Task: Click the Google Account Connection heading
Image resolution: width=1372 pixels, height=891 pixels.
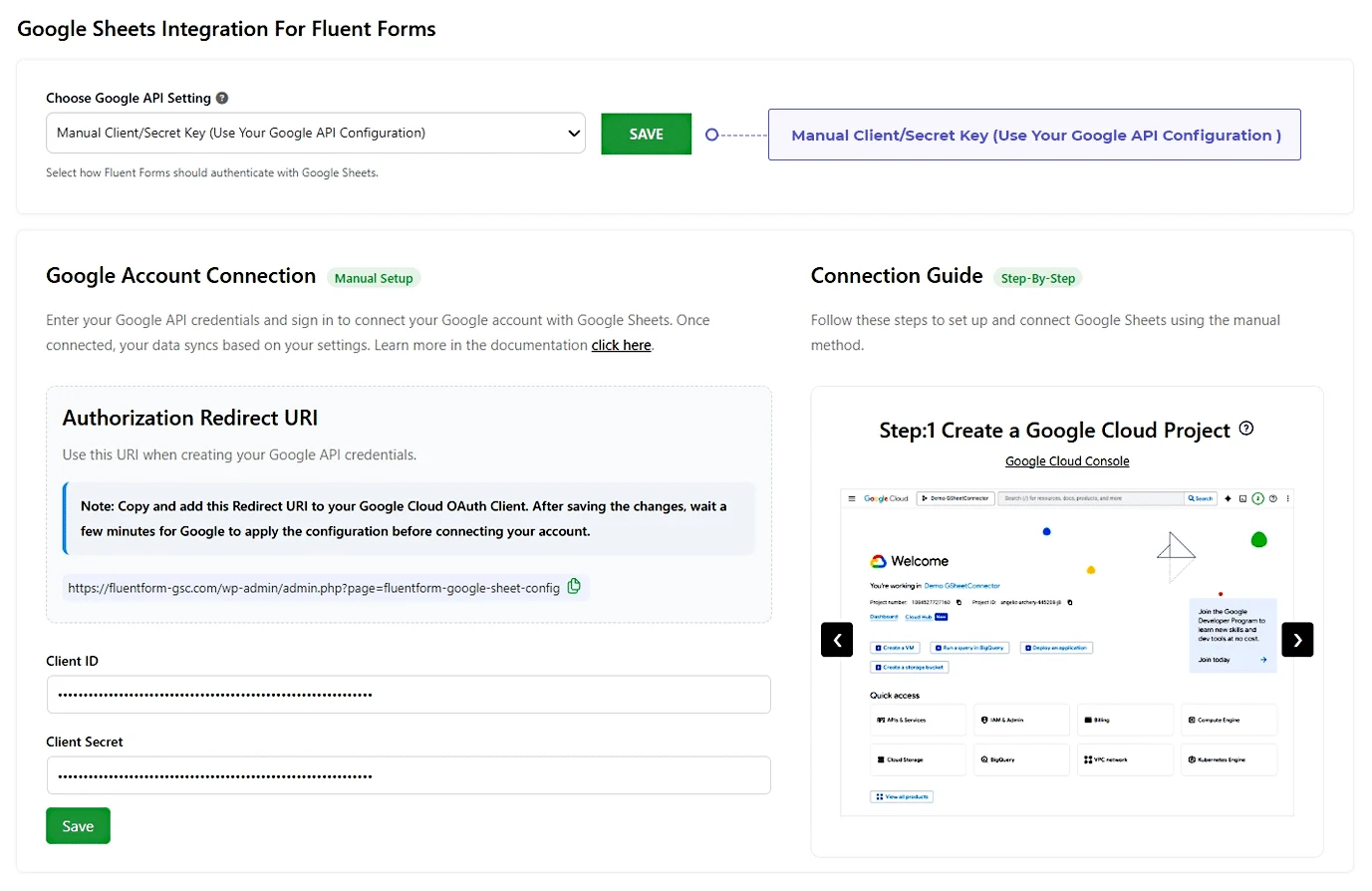Action: click(181, 276)
